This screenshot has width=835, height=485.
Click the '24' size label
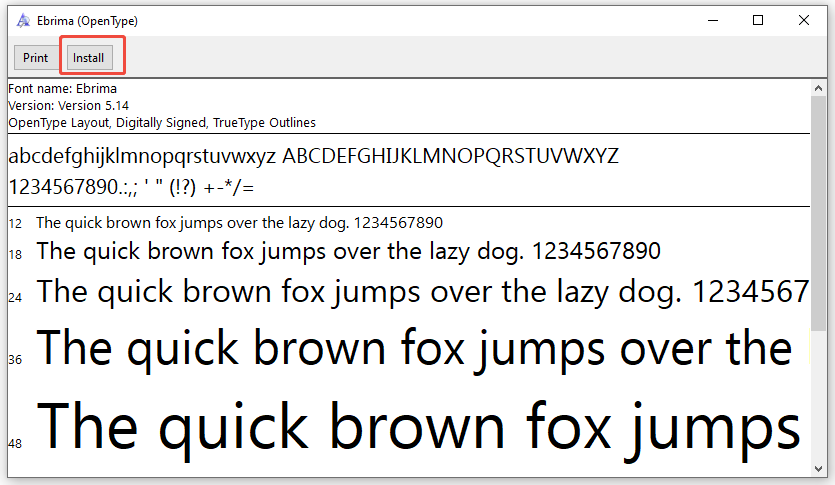point(15,298)
